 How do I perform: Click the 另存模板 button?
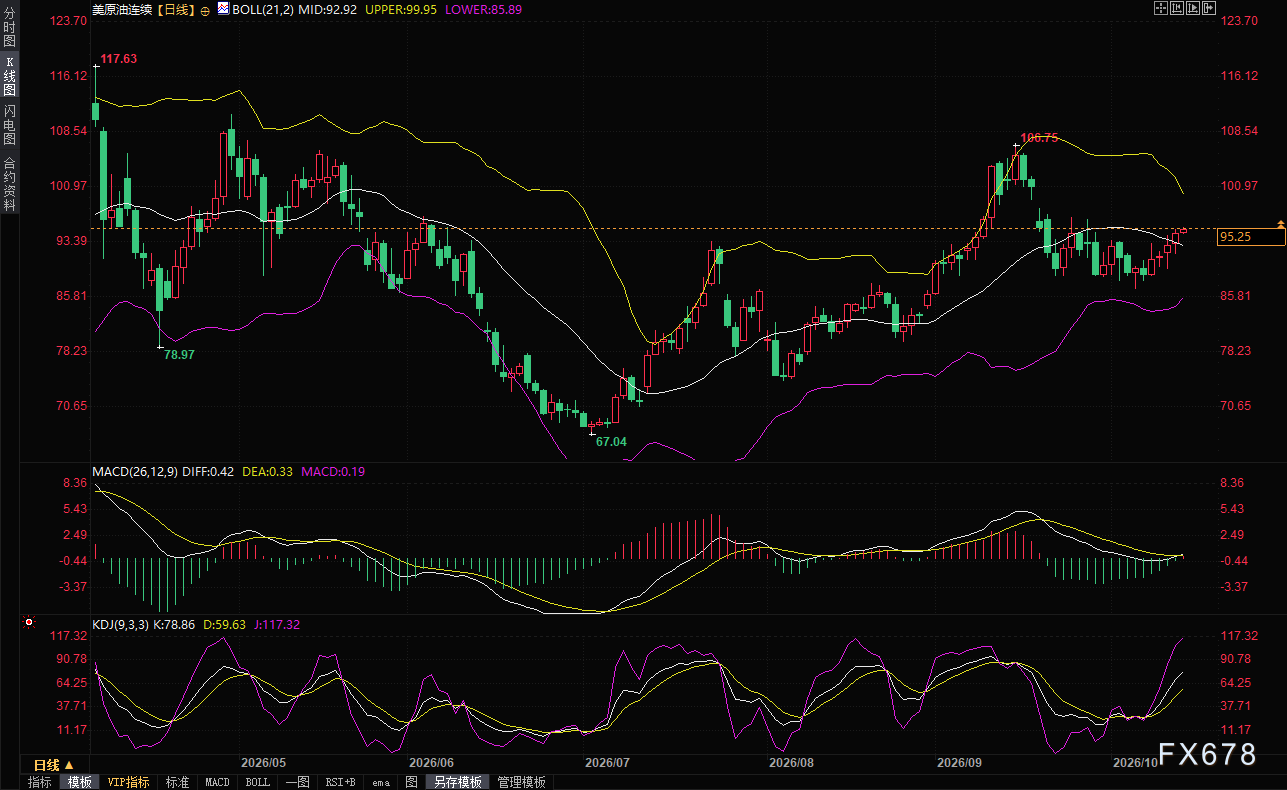458,782
